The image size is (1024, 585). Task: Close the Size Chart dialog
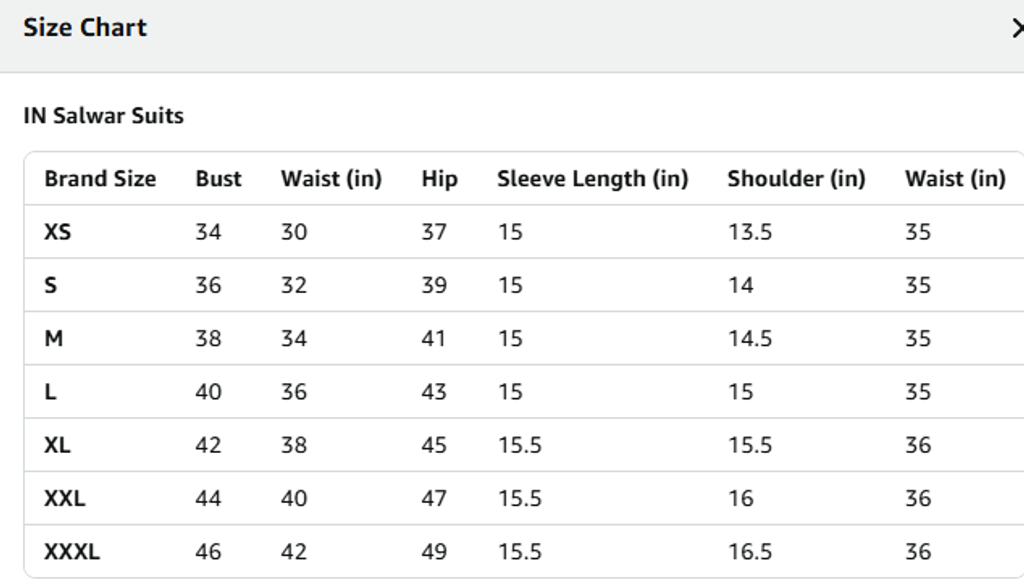point(1017,29)
